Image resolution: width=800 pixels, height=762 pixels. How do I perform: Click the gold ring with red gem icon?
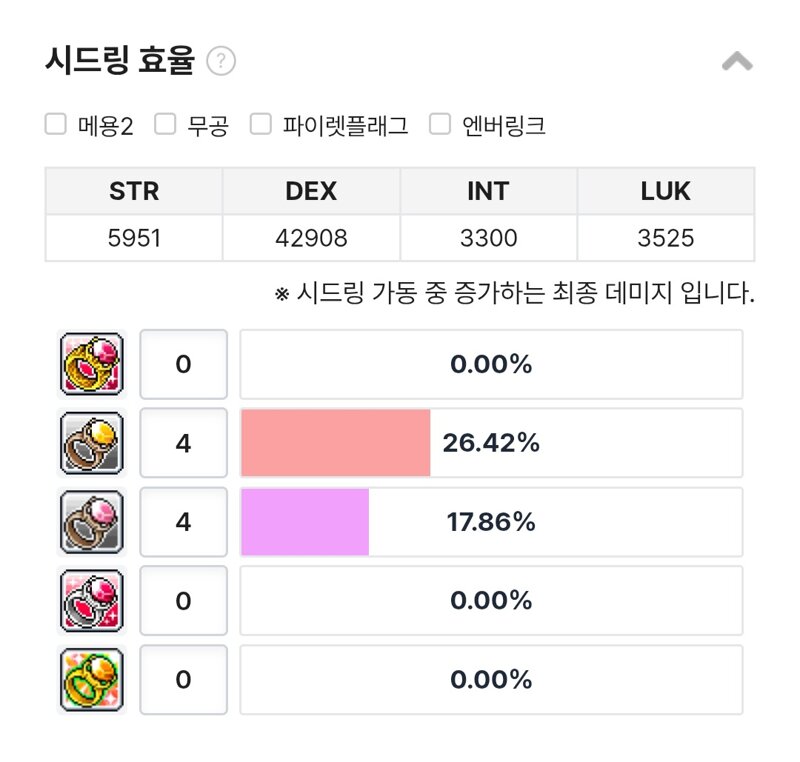[92, 364]
